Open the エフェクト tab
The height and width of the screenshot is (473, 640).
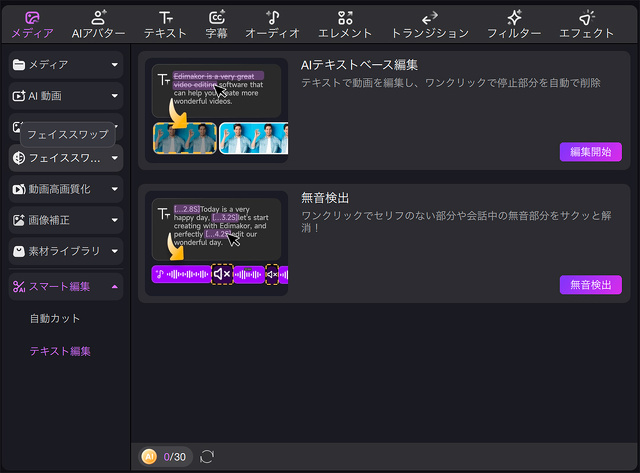pyautogui.click(x=587, y=25)
